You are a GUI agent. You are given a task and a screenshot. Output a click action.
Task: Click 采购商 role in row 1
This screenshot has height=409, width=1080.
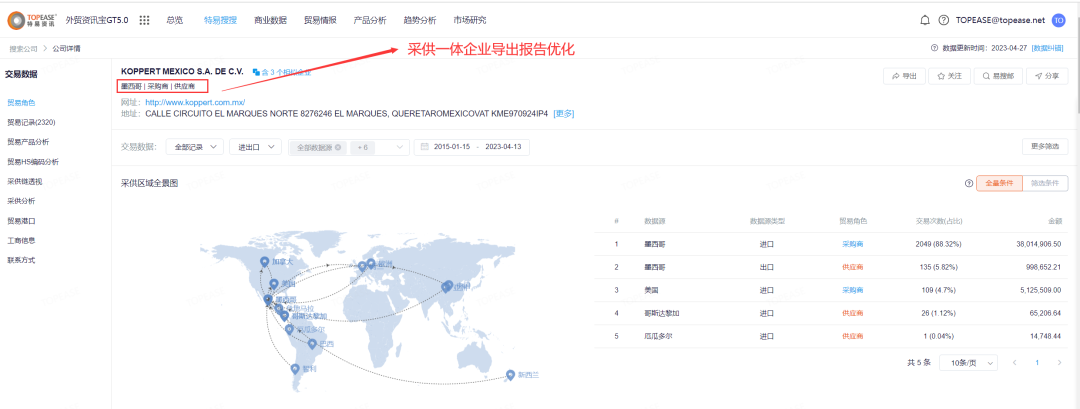(853, 244)
